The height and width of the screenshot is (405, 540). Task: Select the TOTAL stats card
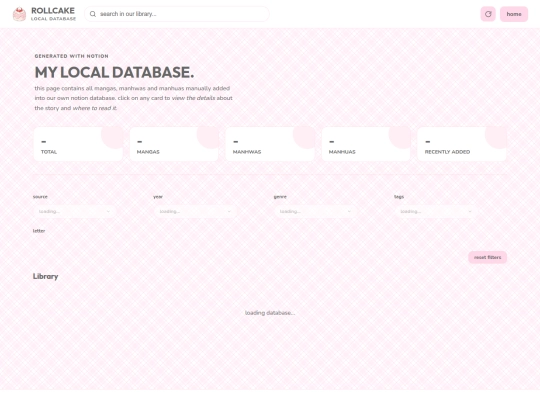tap(78, 144)
